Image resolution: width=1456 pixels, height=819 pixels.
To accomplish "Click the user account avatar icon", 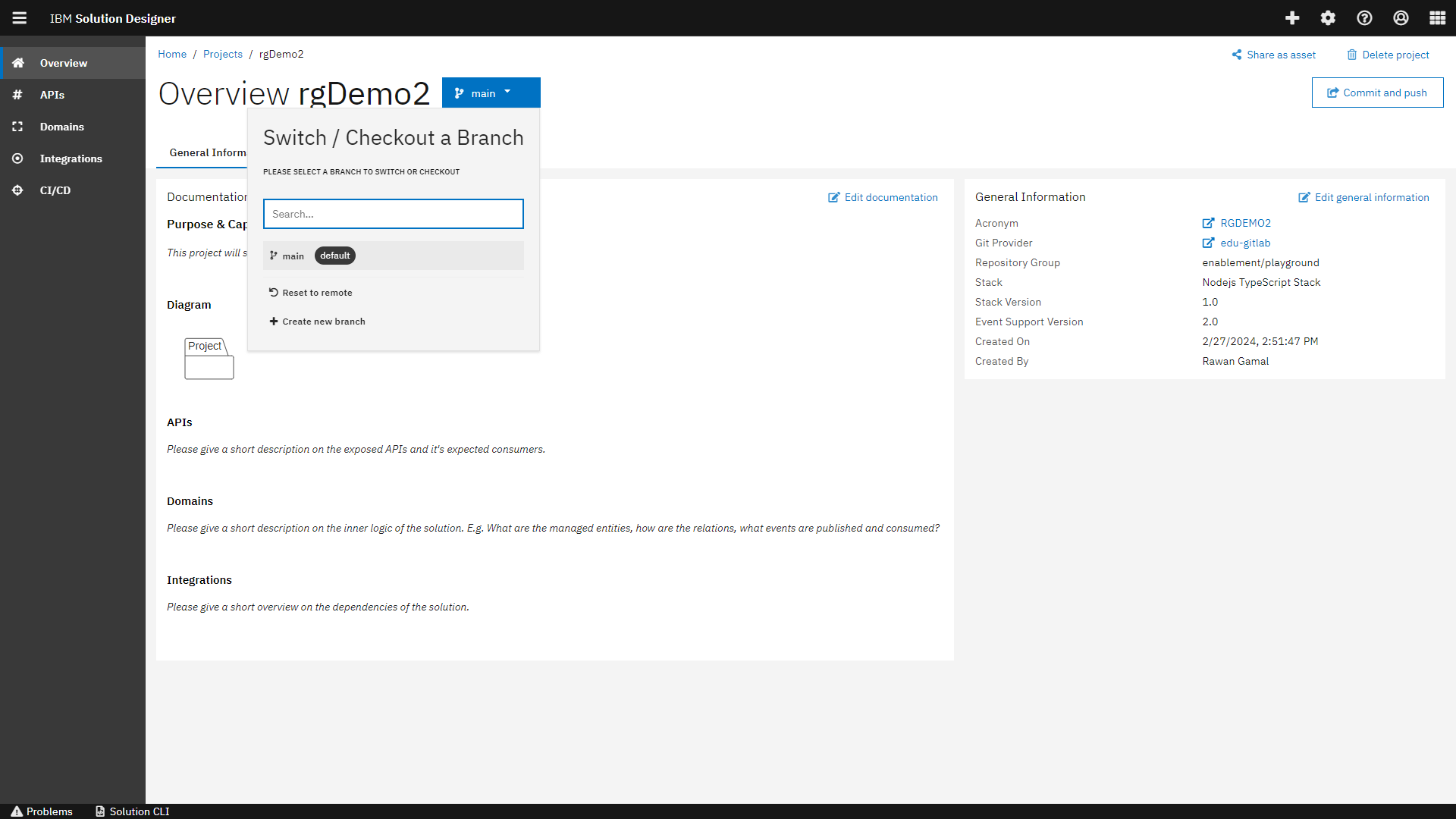I will coord(1401,17).
